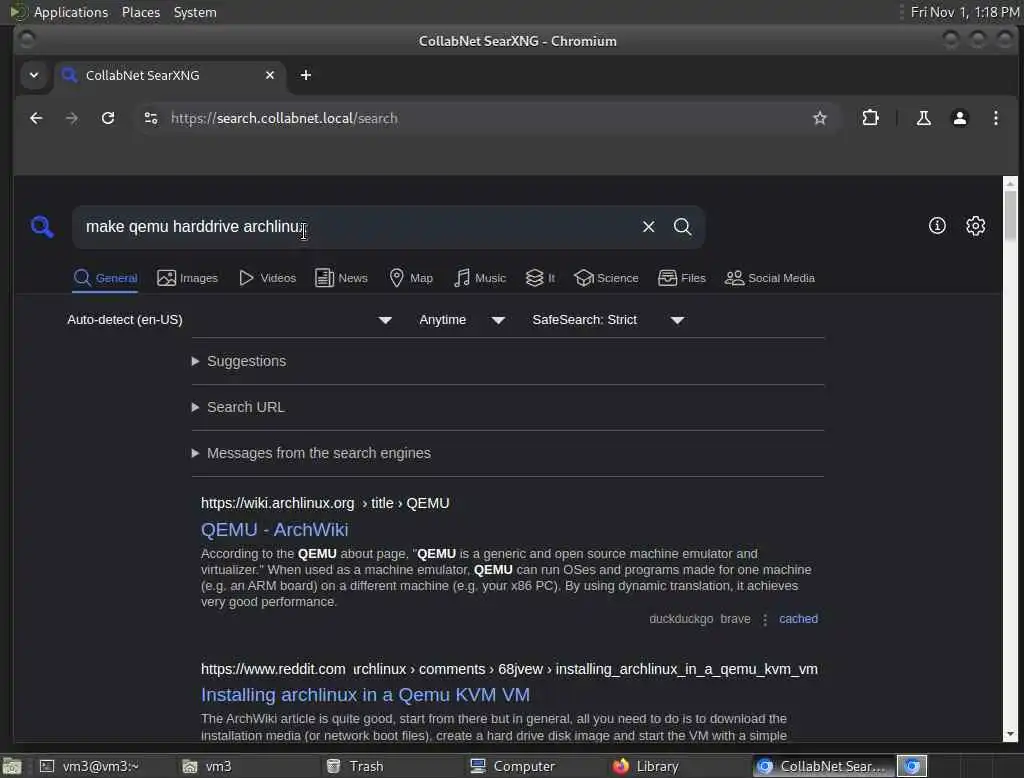The height and width of the screenshot is (778, 1024).
Task: Click the scrollbar down arrow
Action: pos(1010,734)
